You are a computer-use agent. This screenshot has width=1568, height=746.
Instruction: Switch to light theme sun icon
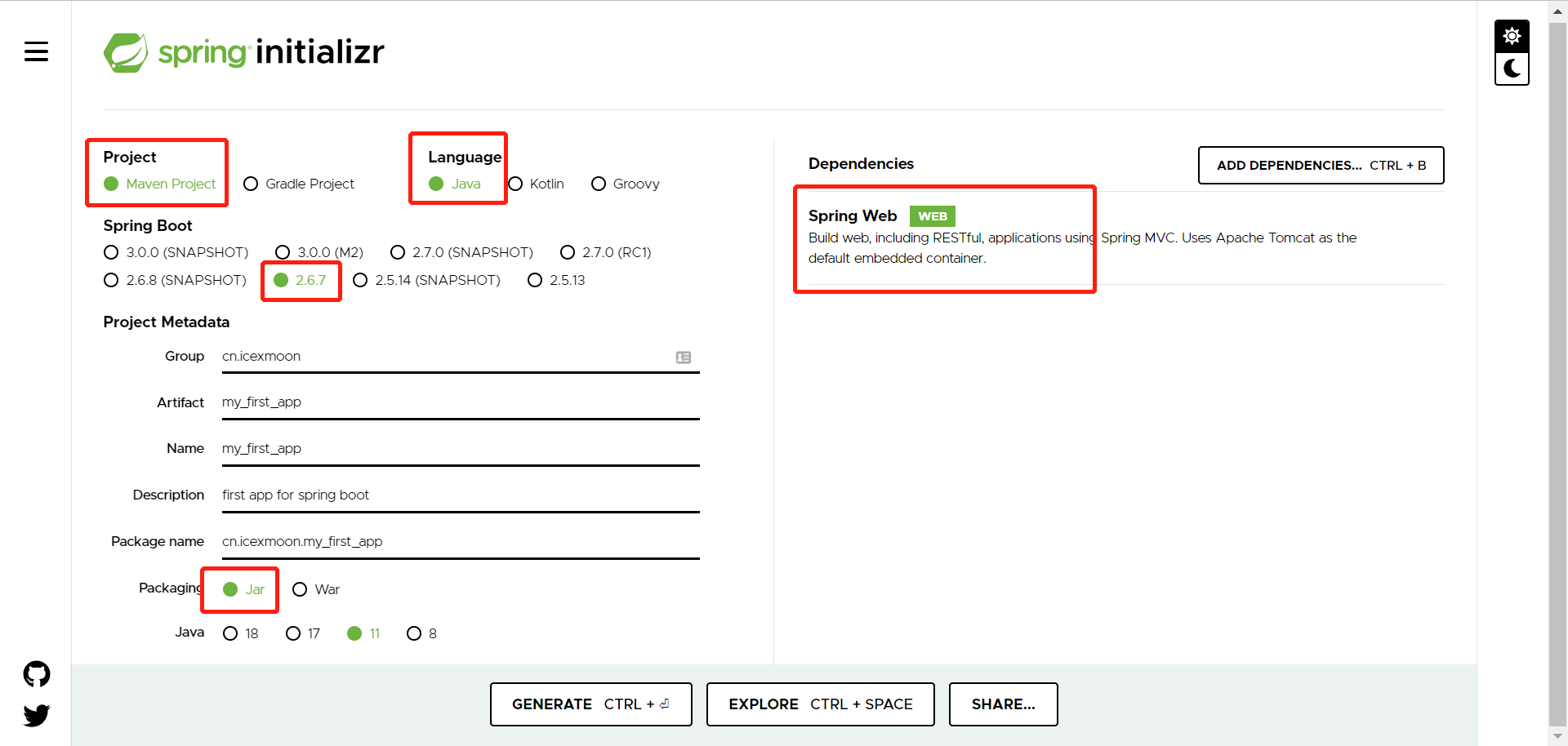click(x=1512, y=36)
